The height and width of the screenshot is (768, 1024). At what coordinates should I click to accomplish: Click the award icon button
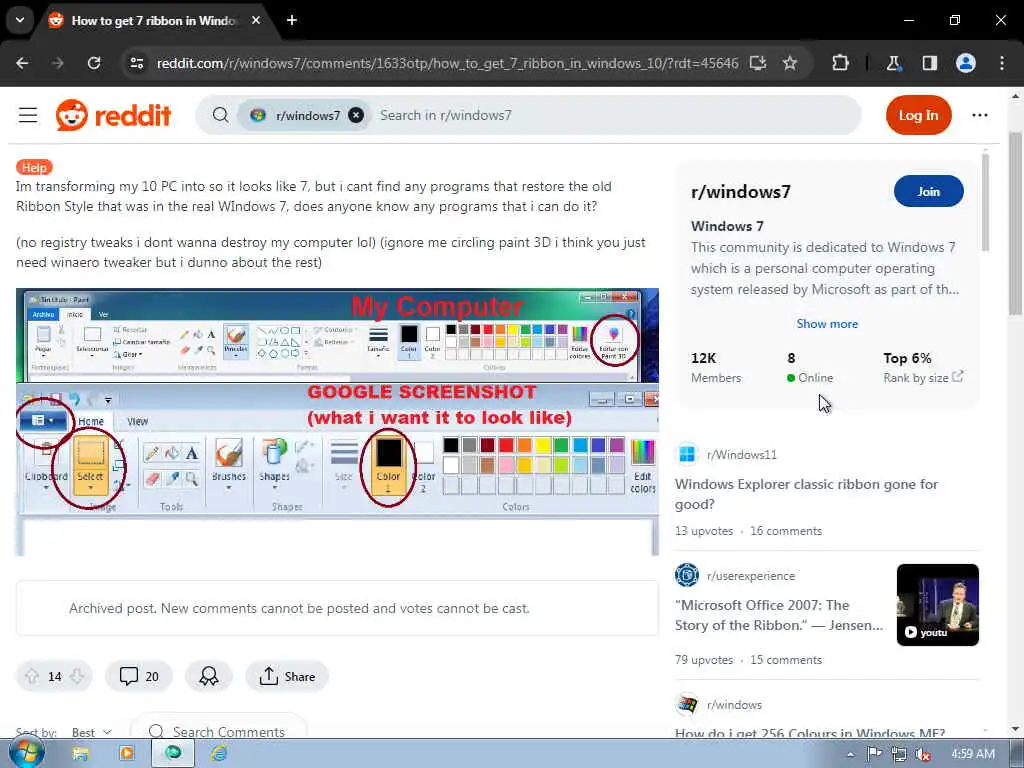209,677
